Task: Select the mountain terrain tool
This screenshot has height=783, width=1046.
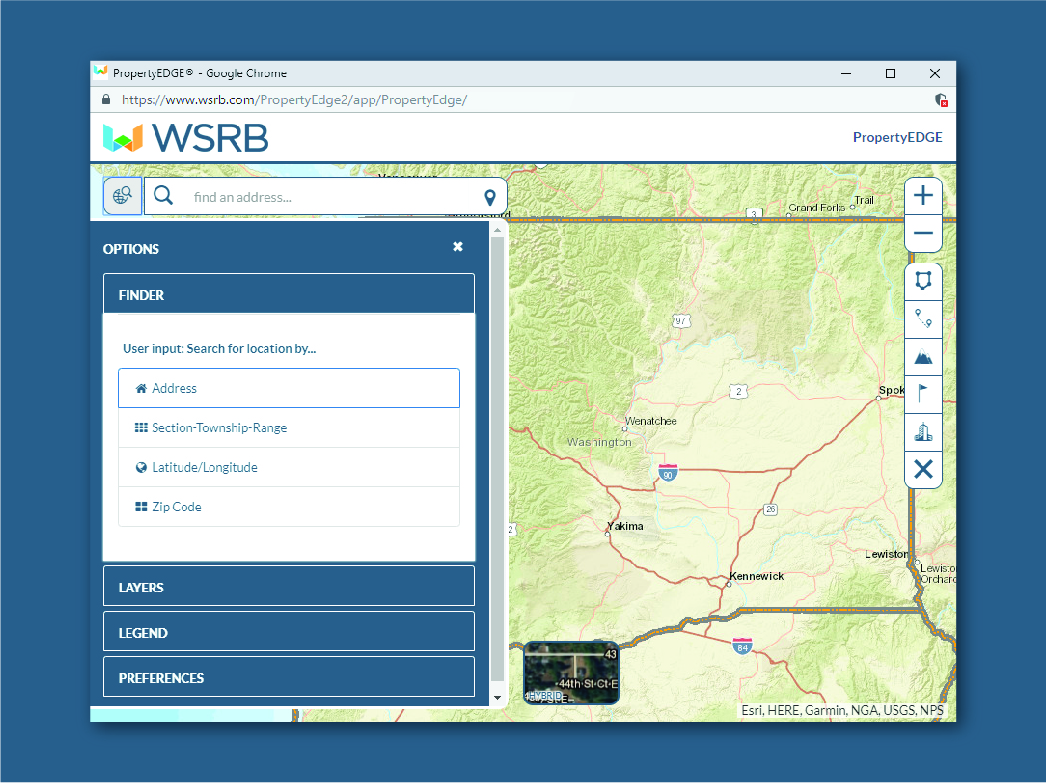Action: (923, 357)
